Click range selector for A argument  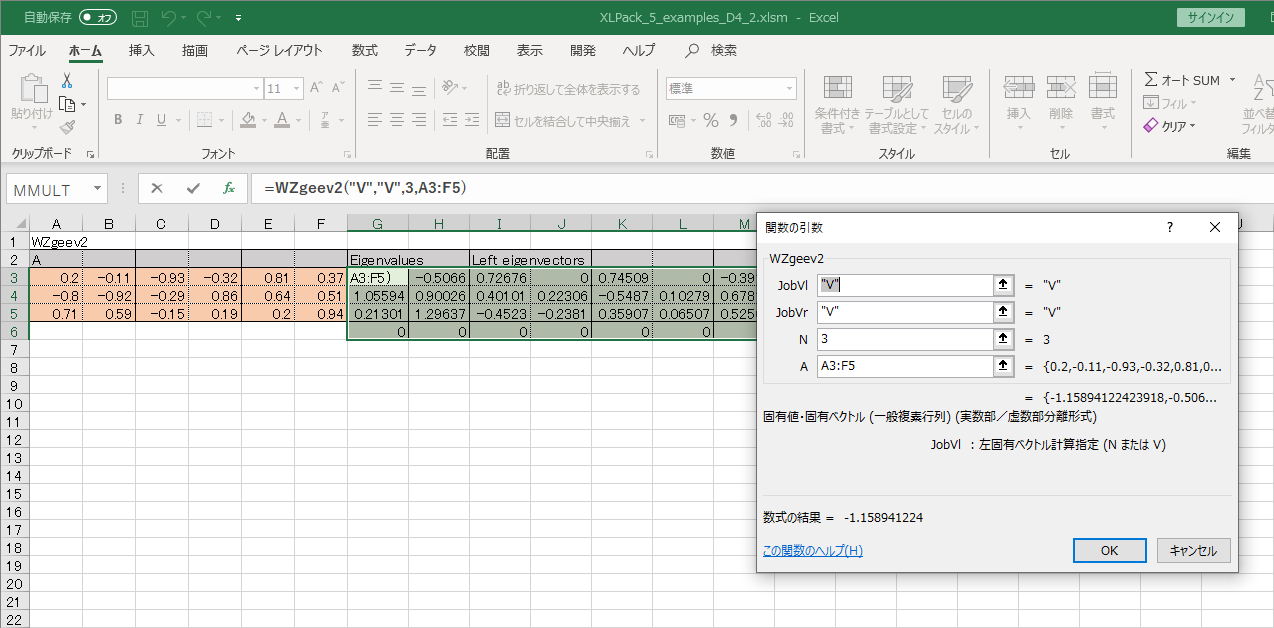click(1003, 367)
